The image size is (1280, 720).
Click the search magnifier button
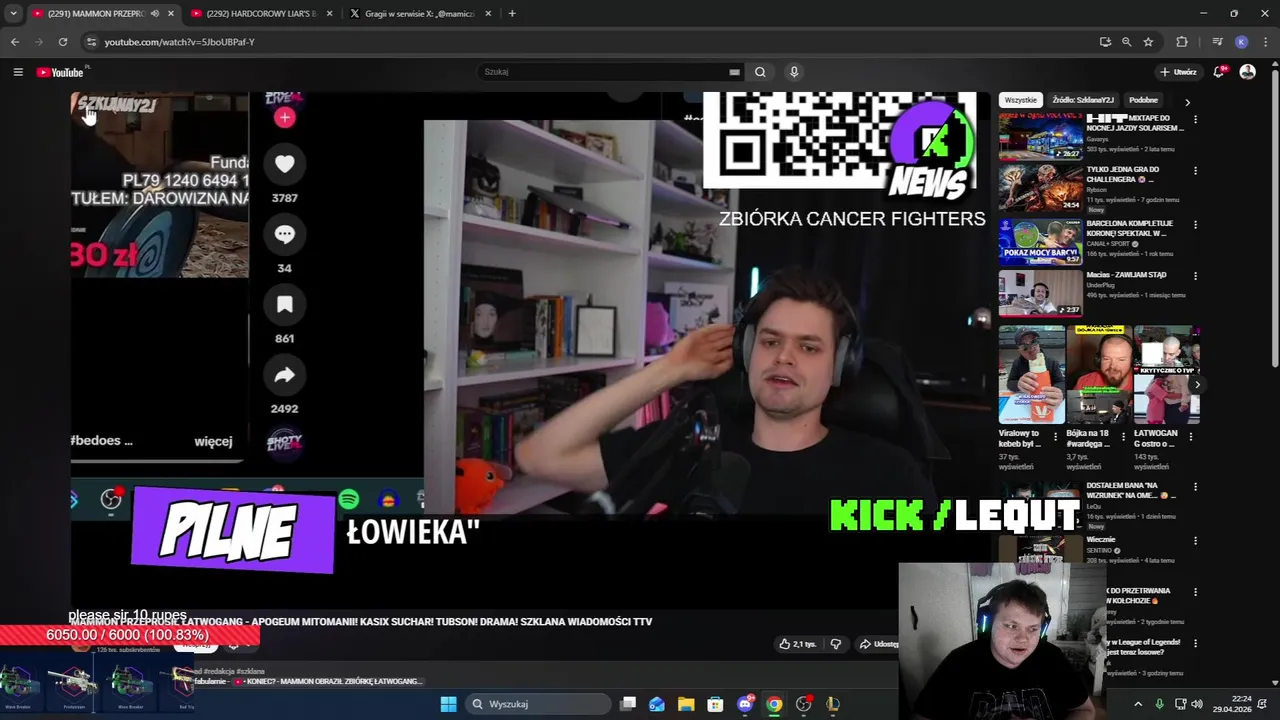click(x=760, y=72)
